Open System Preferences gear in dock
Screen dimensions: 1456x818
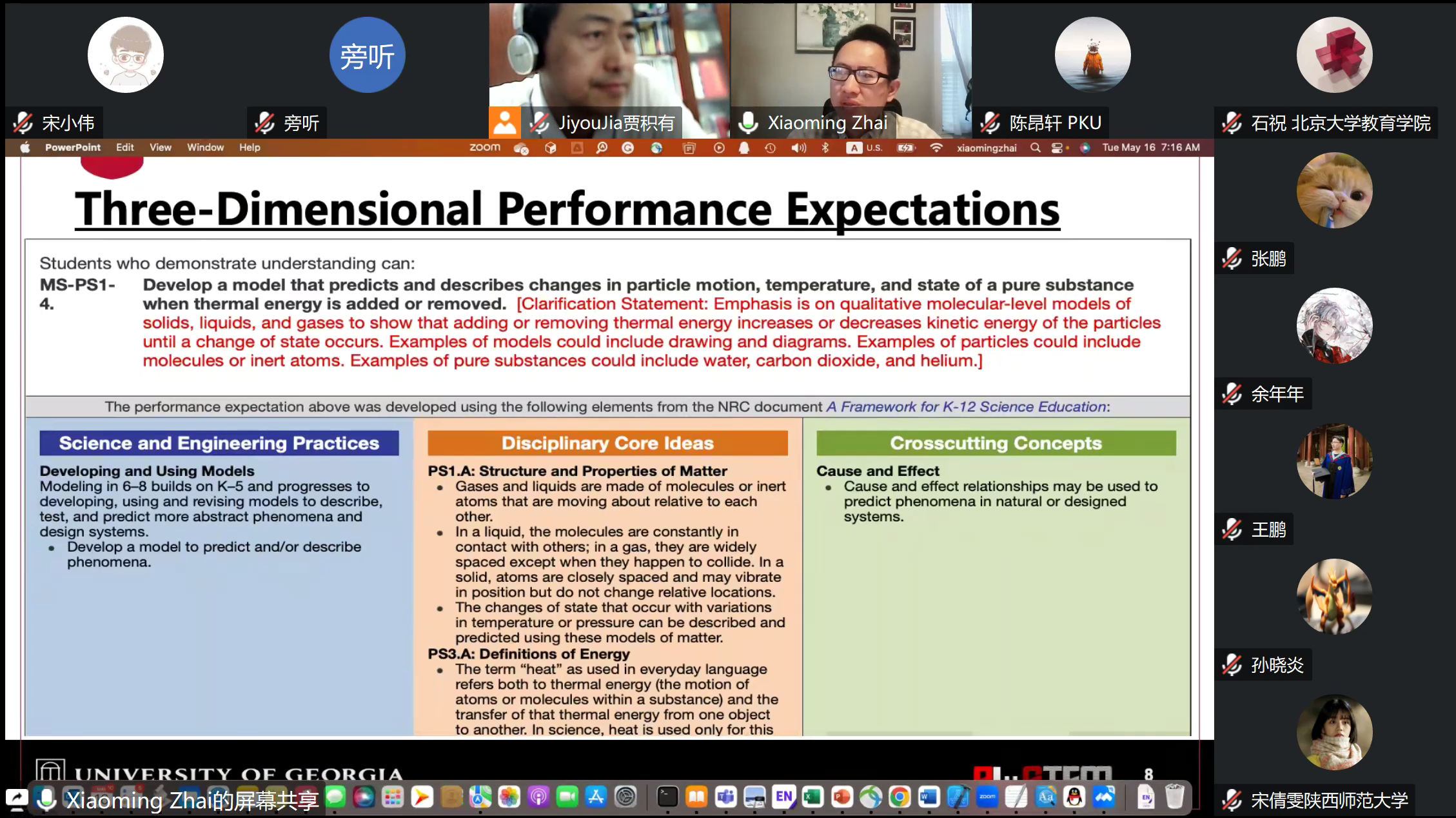pos(625,798)
